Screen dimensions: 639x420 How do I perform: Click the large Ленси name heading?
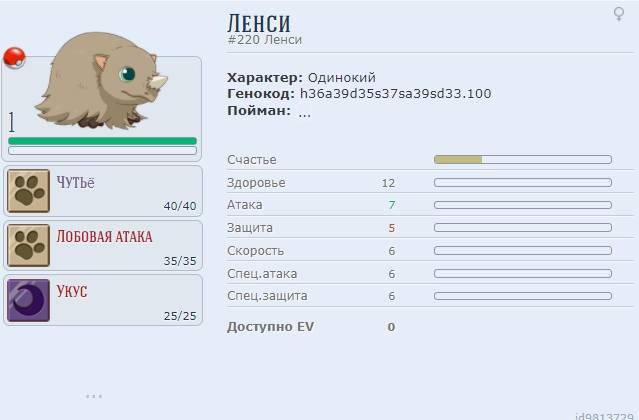coord(259,23)
